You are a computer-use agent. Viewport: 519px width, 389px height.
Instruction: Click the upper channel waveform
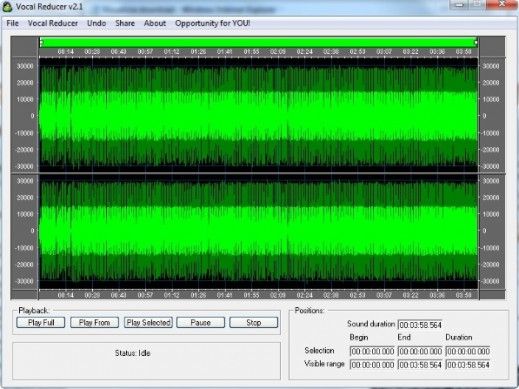pyautogui.click(x=259, y=115)
